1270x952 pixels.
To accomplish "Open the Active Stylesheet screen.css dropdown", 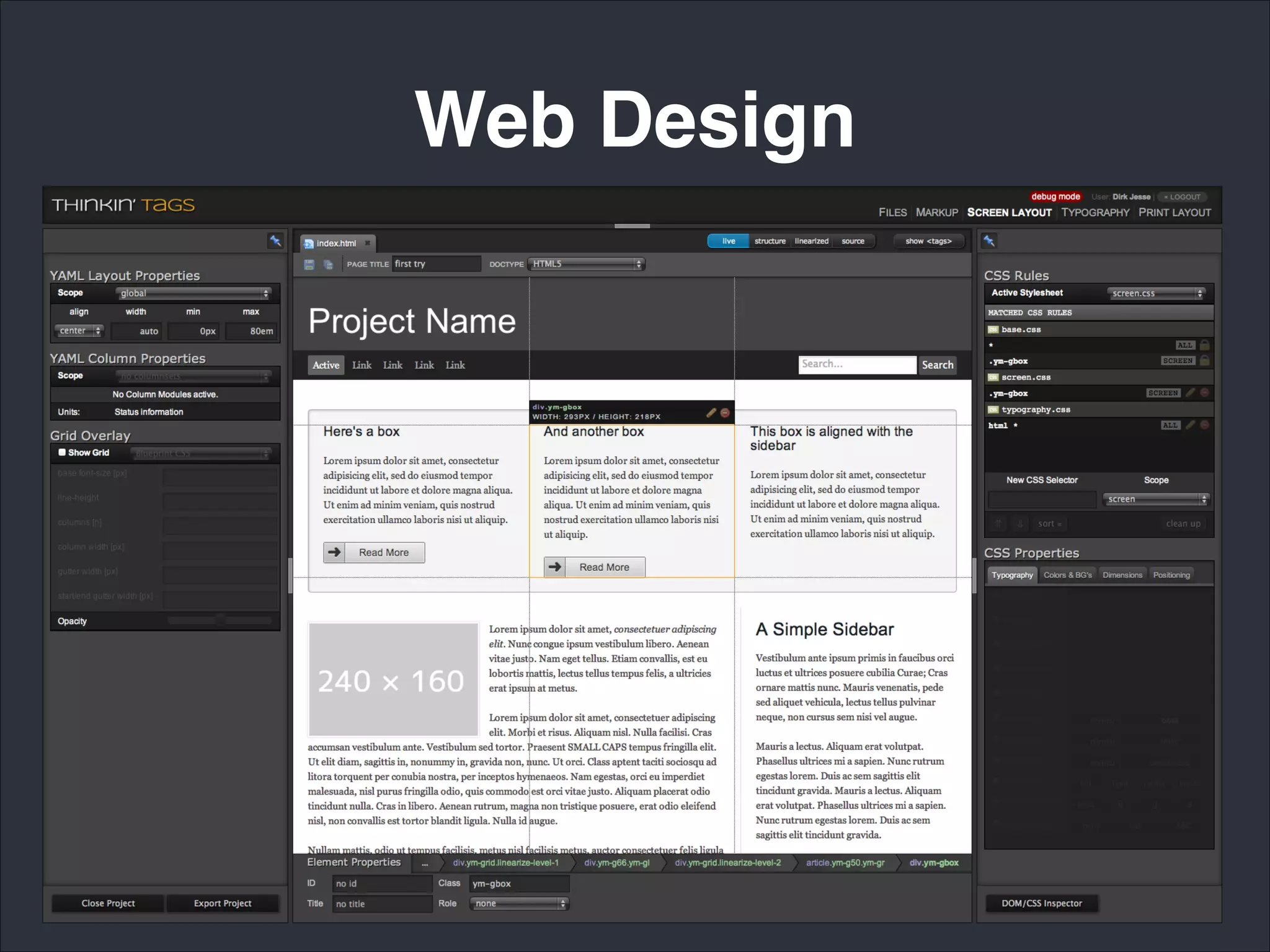I will tap(1156, 293).
